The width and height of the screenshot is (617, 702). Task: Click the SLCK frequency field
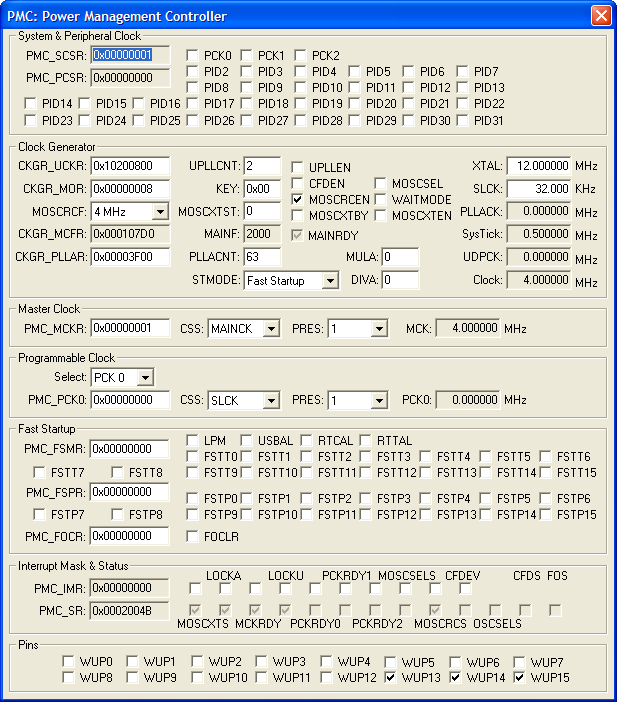click(539, 189)
